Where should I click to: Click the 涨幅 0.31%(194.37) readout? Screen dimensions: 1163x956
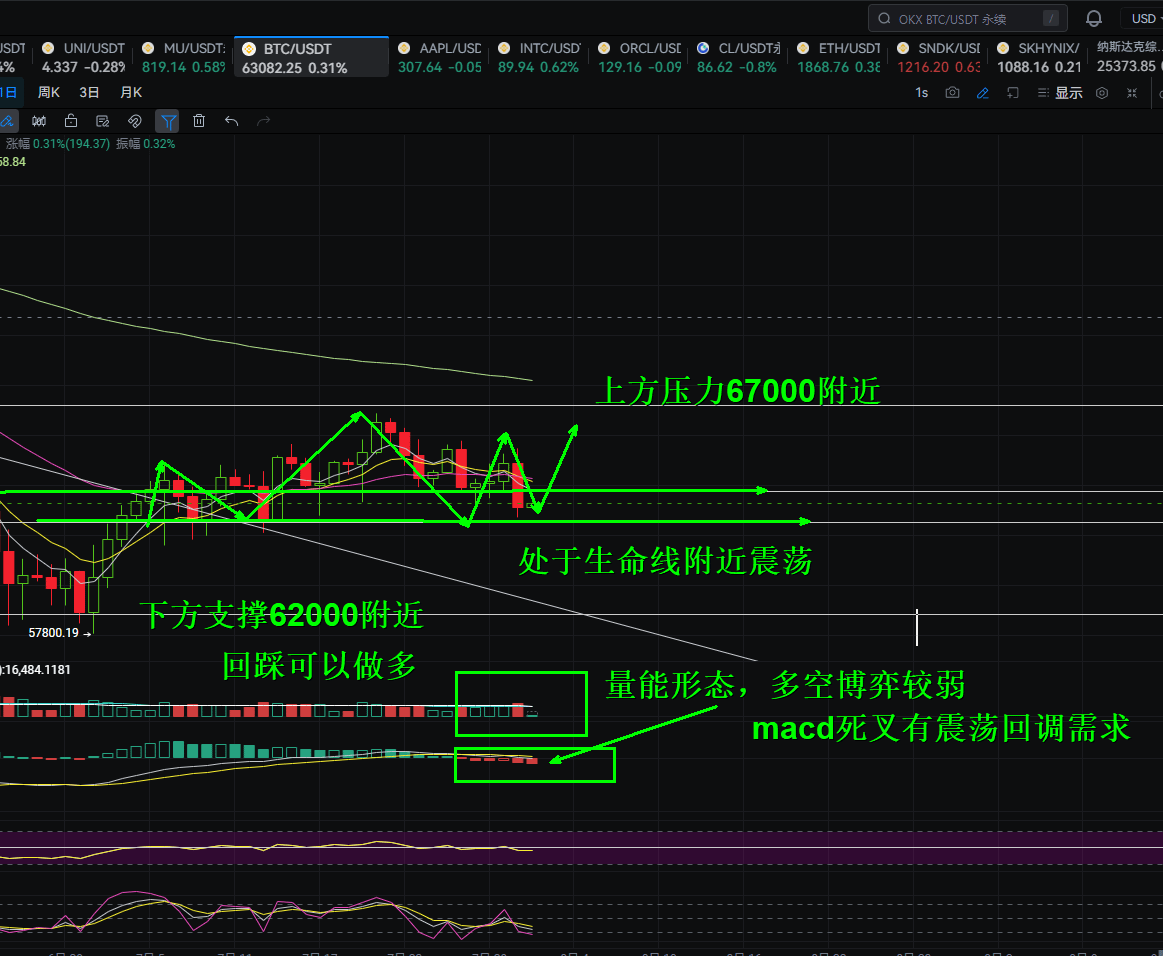pyautogui.click(x=58, y=144)
